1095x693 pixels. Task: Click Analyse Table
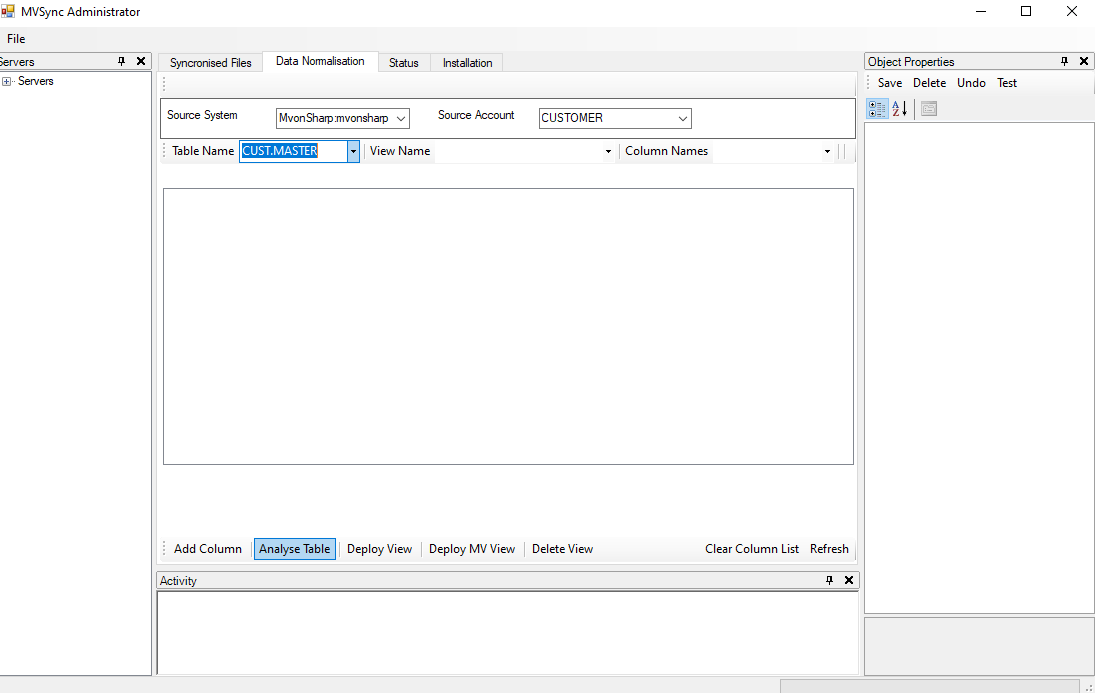pos(295,549)
